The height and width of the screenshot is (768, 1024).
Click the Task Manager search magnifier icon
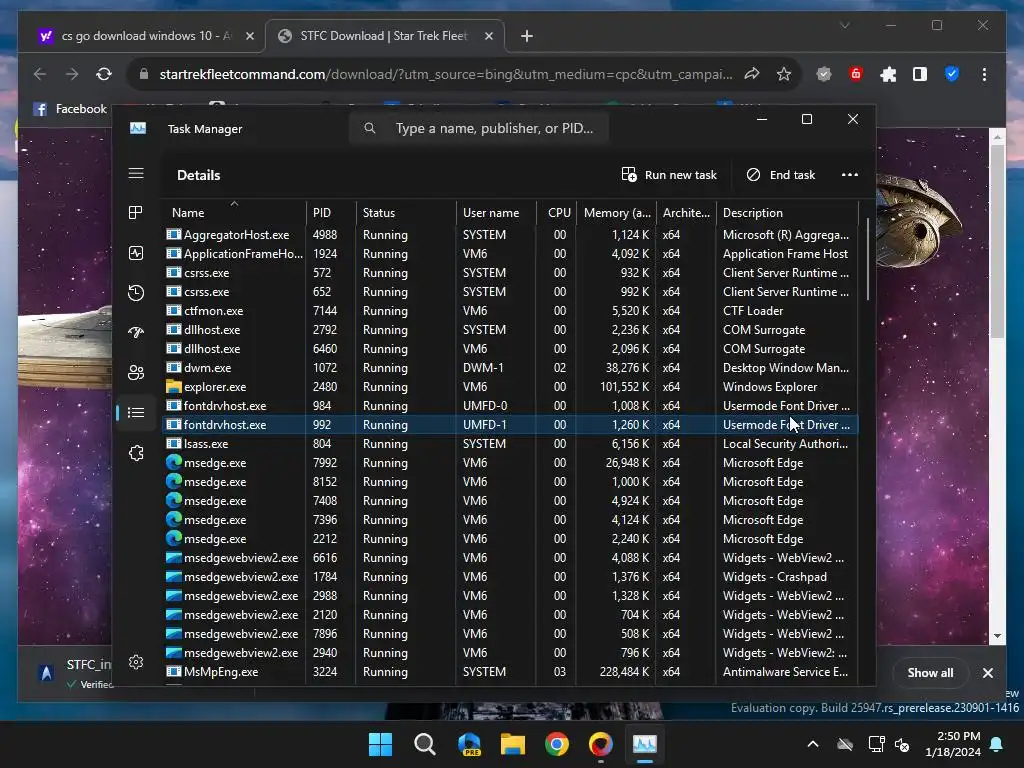(x=370, y=128)
